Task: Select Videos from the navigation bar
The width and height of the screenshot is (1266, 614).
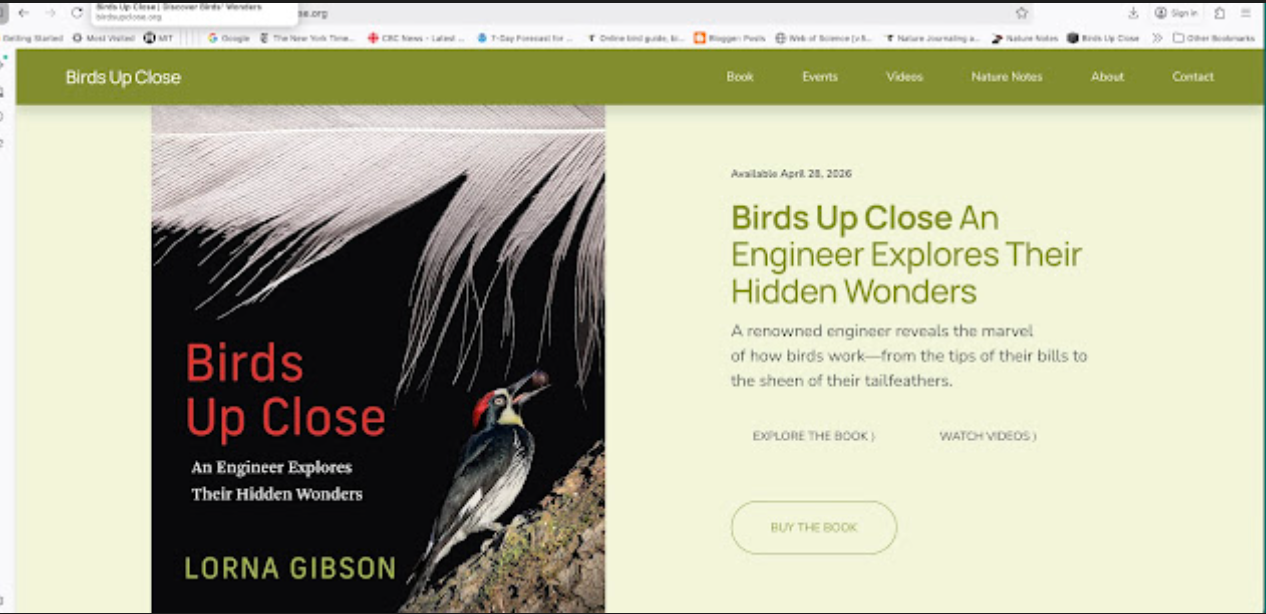Action: point(904,77)
